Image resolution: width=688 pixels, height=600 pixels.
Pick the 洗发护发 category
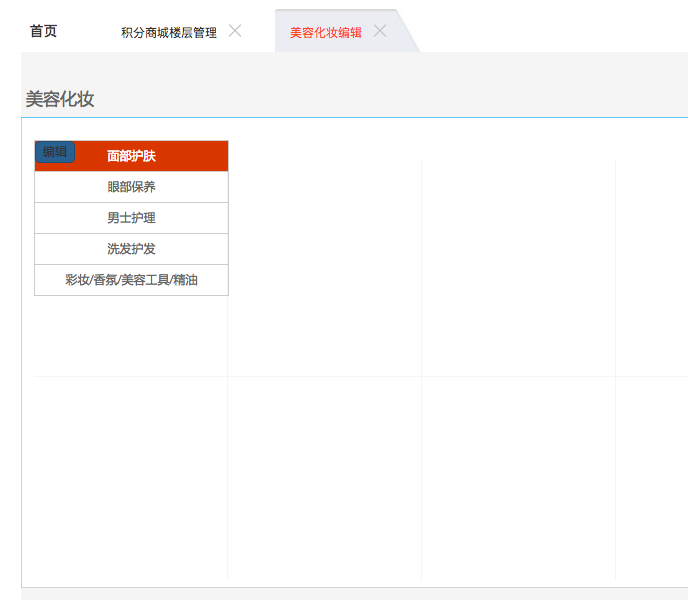point(131,249)
